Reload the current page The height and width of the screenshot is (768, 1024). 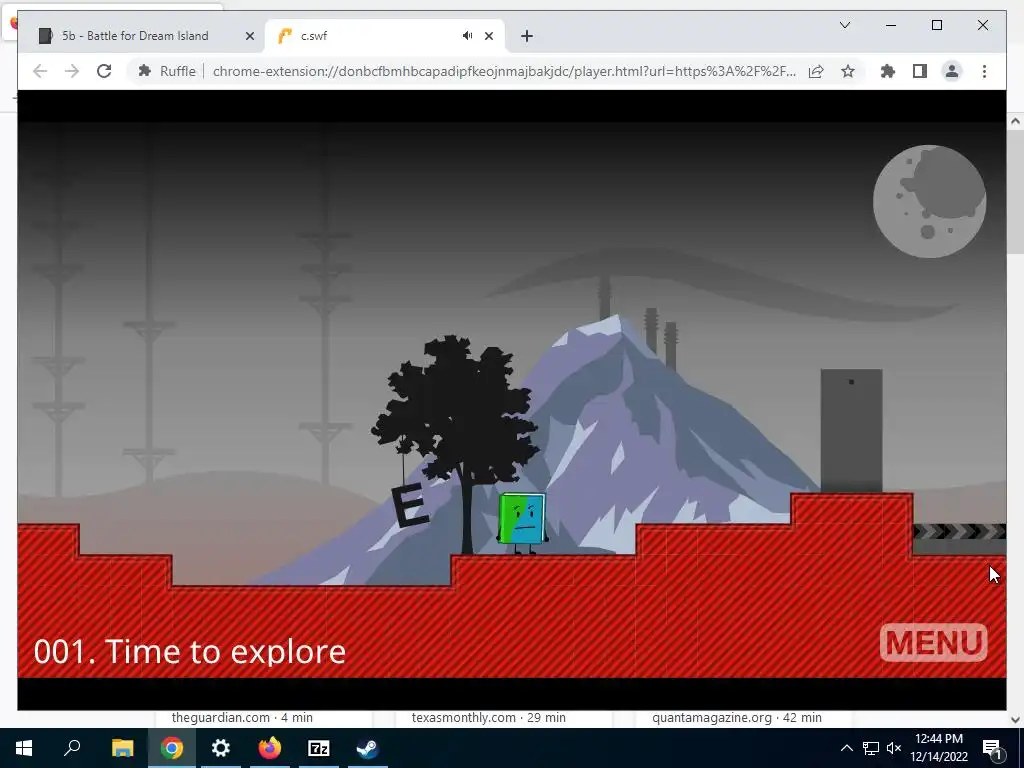[104, 71]
